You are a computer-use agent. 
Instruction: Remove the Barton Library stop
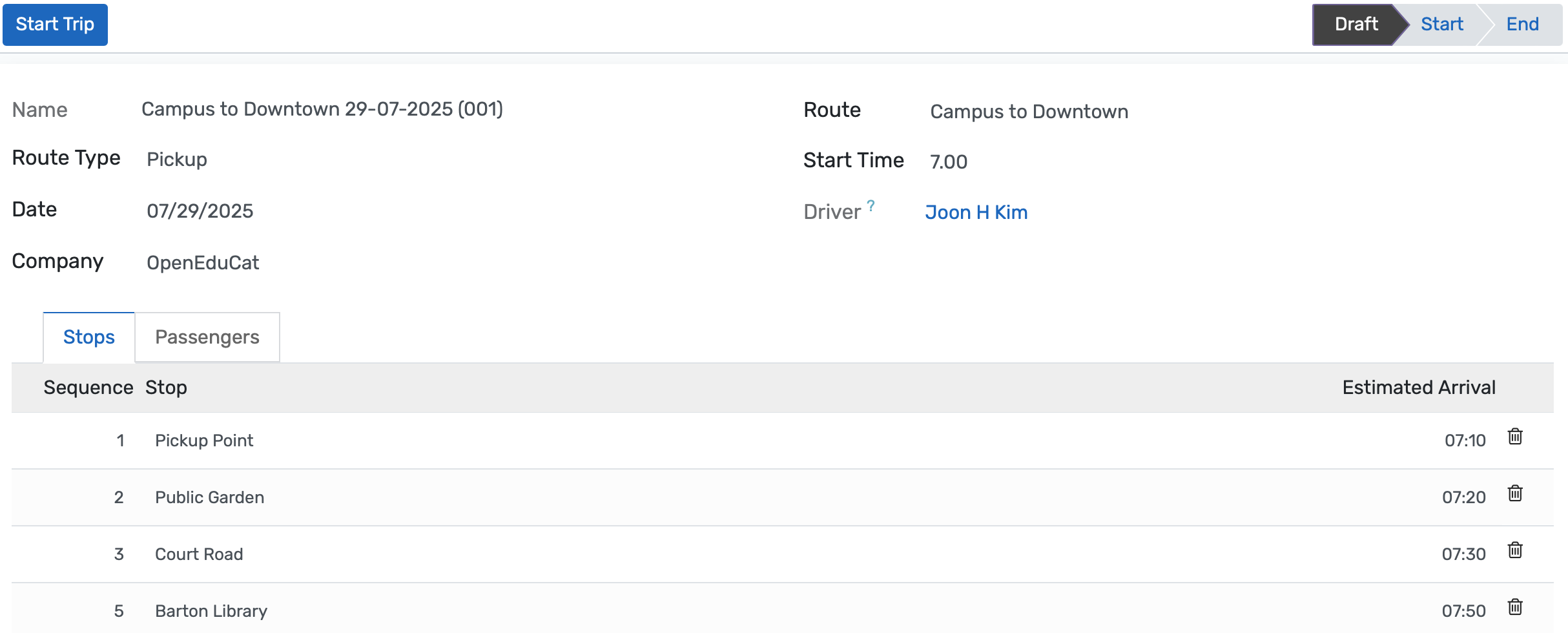coord(1516,607)
